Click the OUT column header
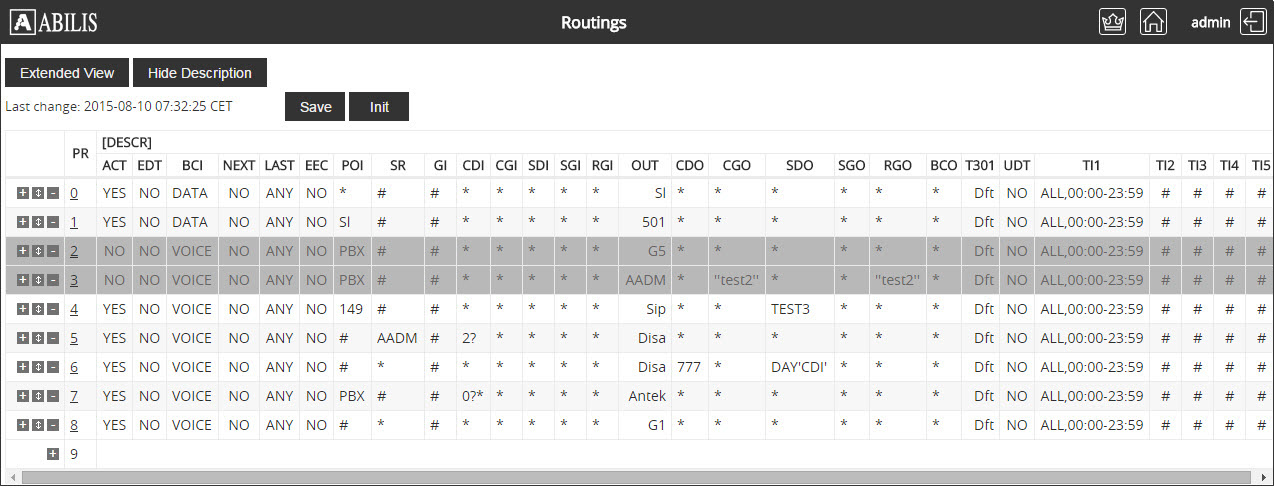 pyautogui.click(x=645, y=165)
